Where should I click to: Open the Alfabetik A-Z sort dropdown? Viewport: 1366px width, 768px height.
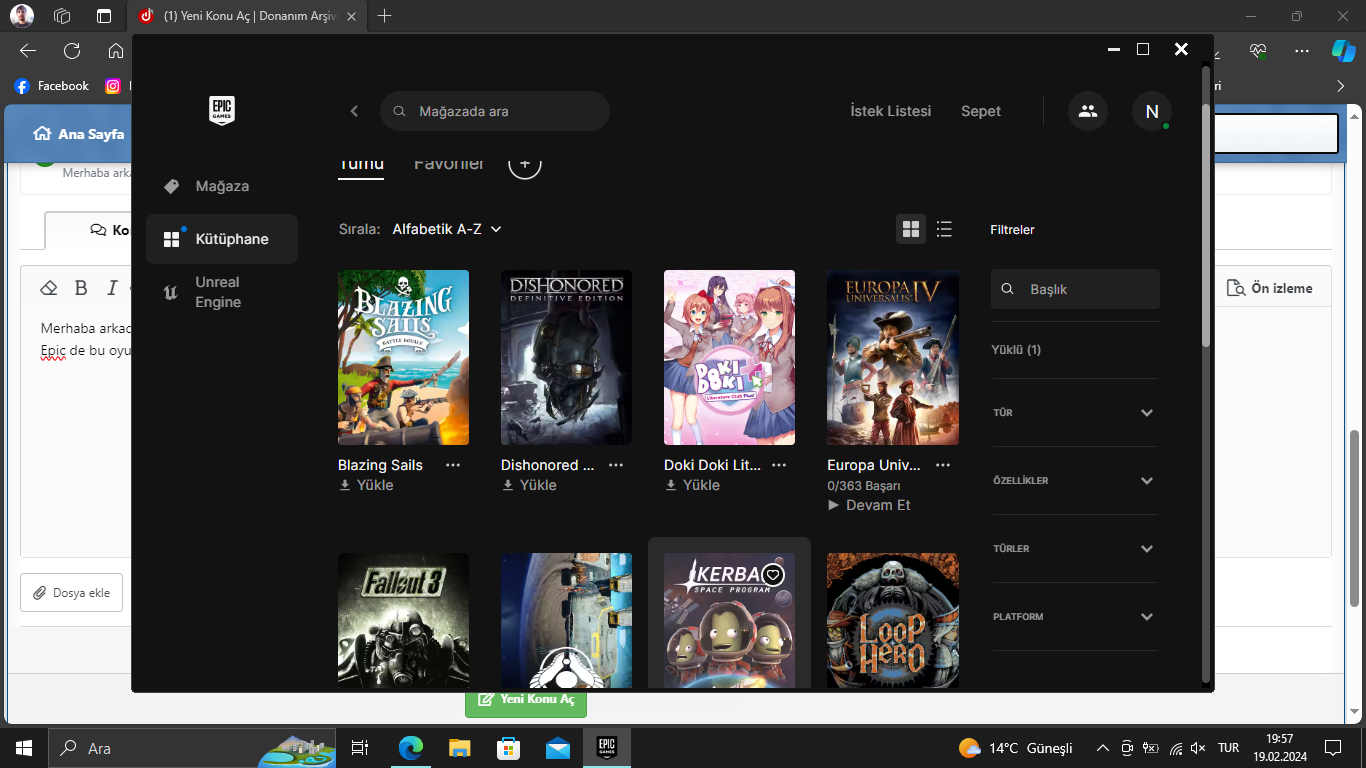(x=447, y=229)
